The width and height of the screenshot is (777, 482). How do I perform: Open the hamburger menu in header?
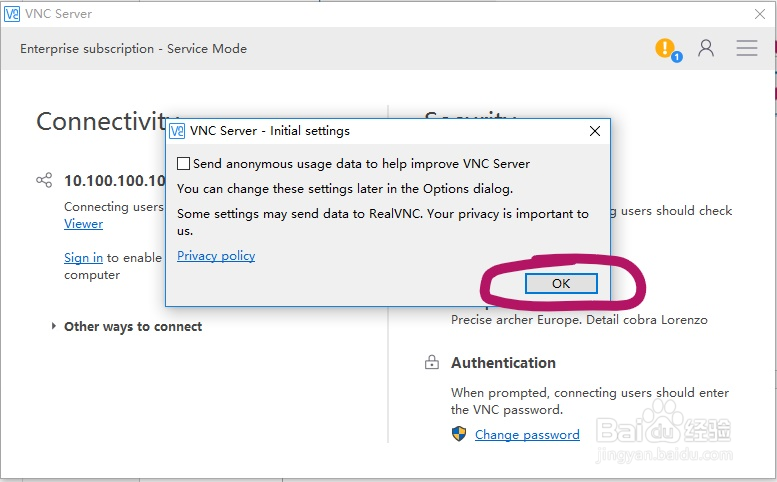point(747,48)
